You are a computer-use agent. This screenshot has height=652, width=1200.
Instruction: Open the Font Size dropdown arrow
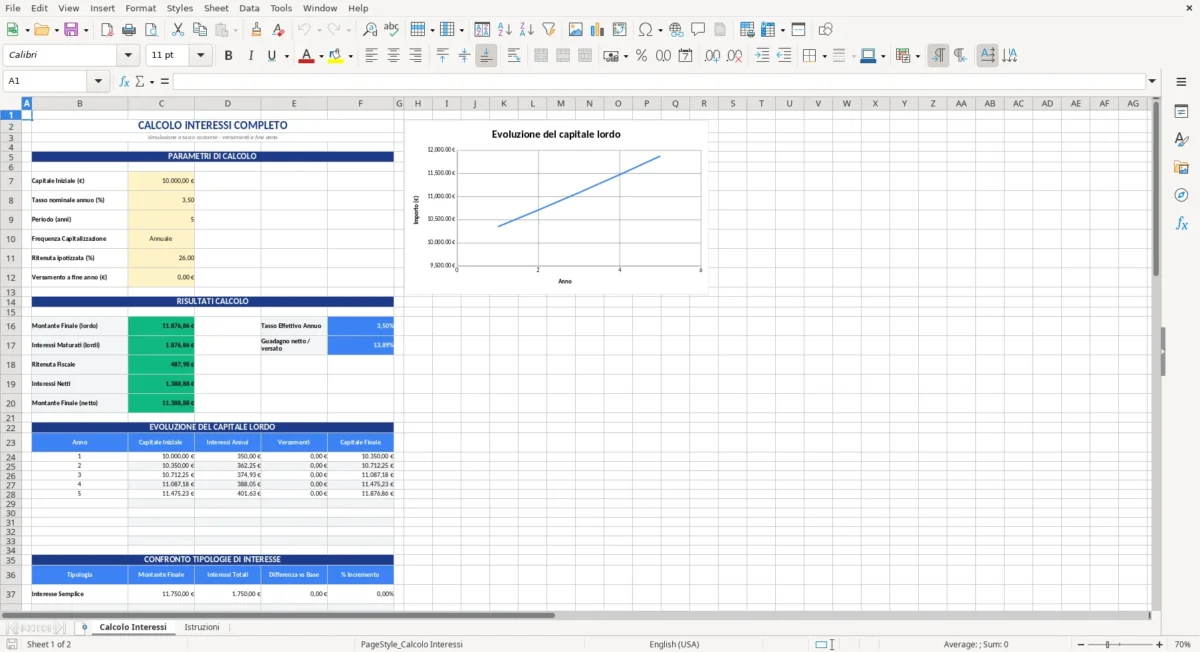[202, 56]
